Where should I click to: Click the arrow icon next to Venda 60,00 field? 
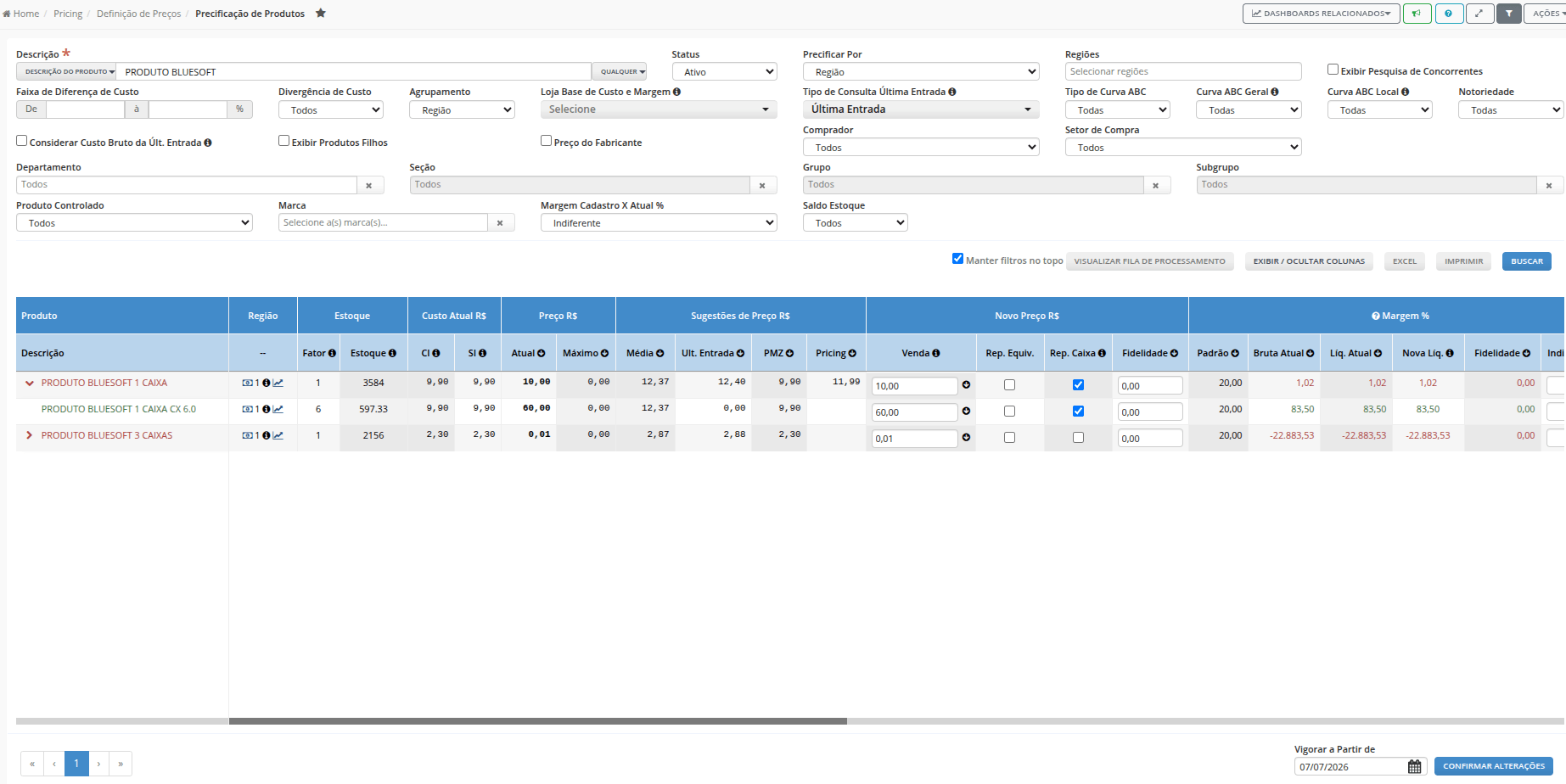coord(966,412)
